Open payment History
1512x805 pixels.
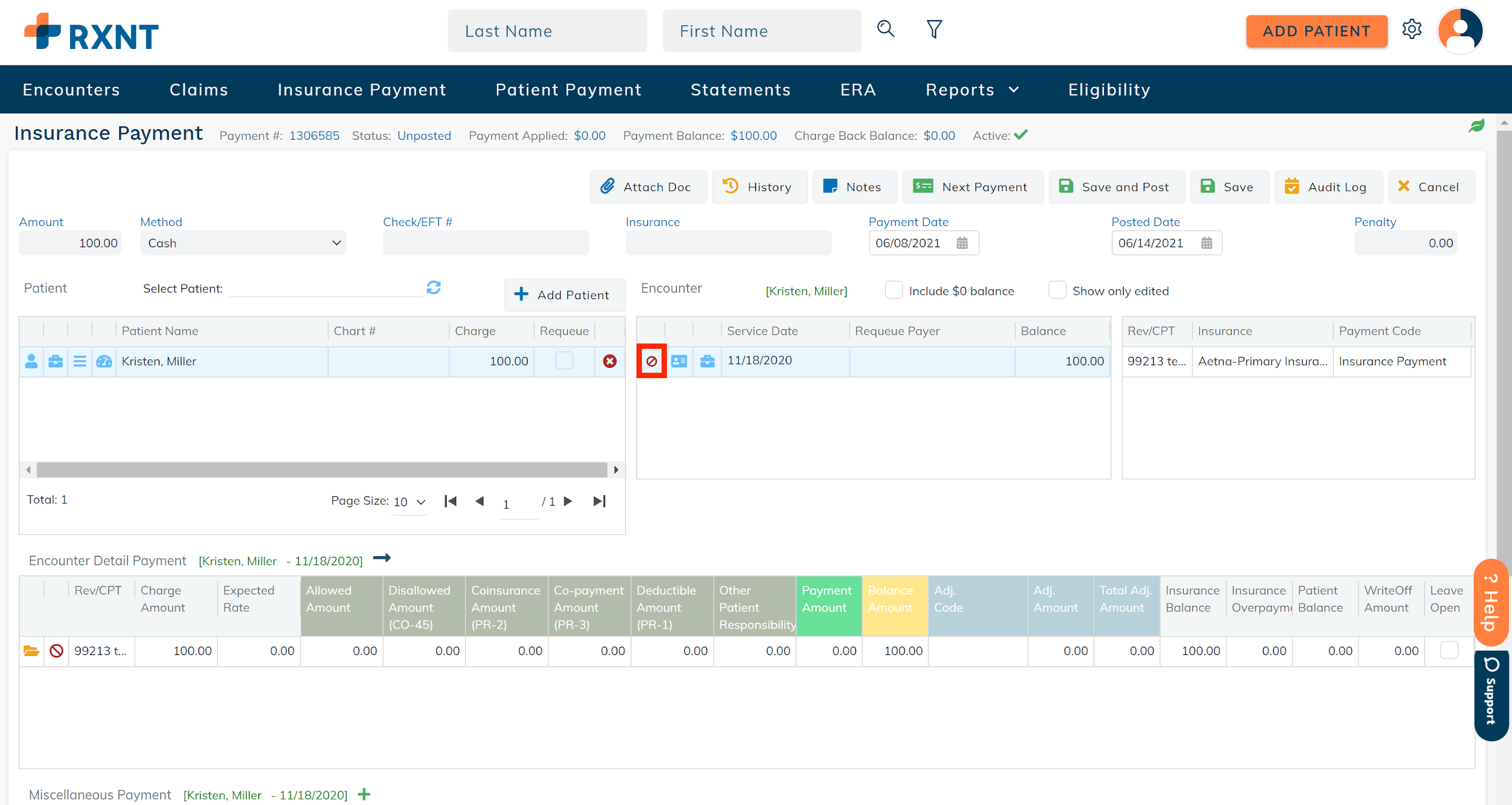[x=759, y=187]
